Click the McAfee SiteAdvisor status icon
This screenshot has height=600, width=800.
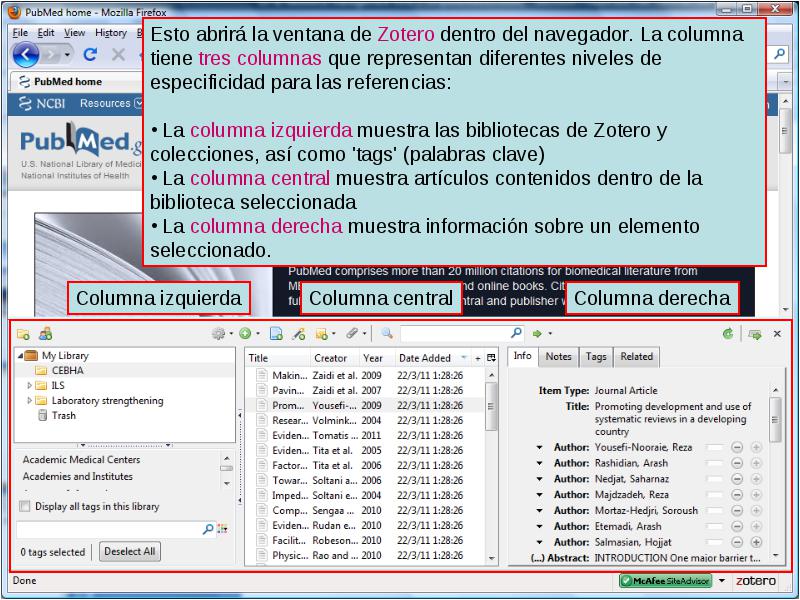pos(665,581)
